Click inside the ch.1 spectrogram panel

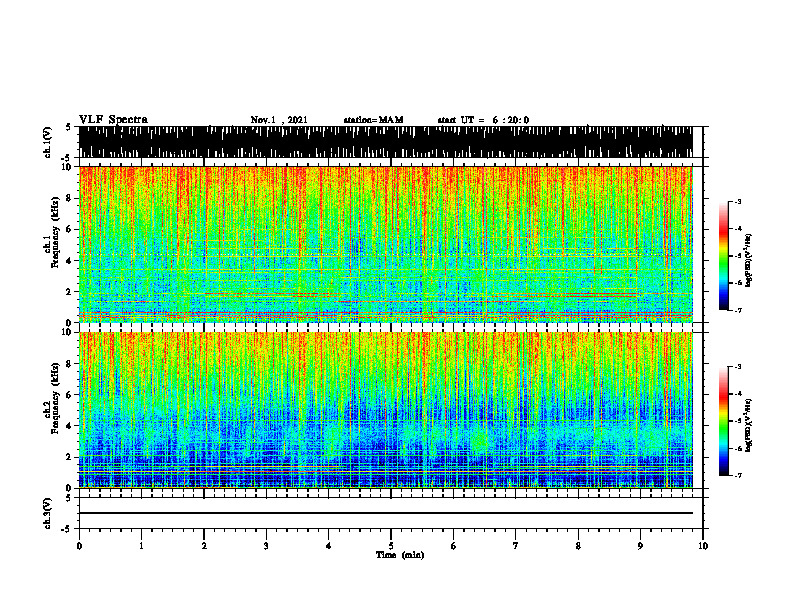click(x=386, y=244)
